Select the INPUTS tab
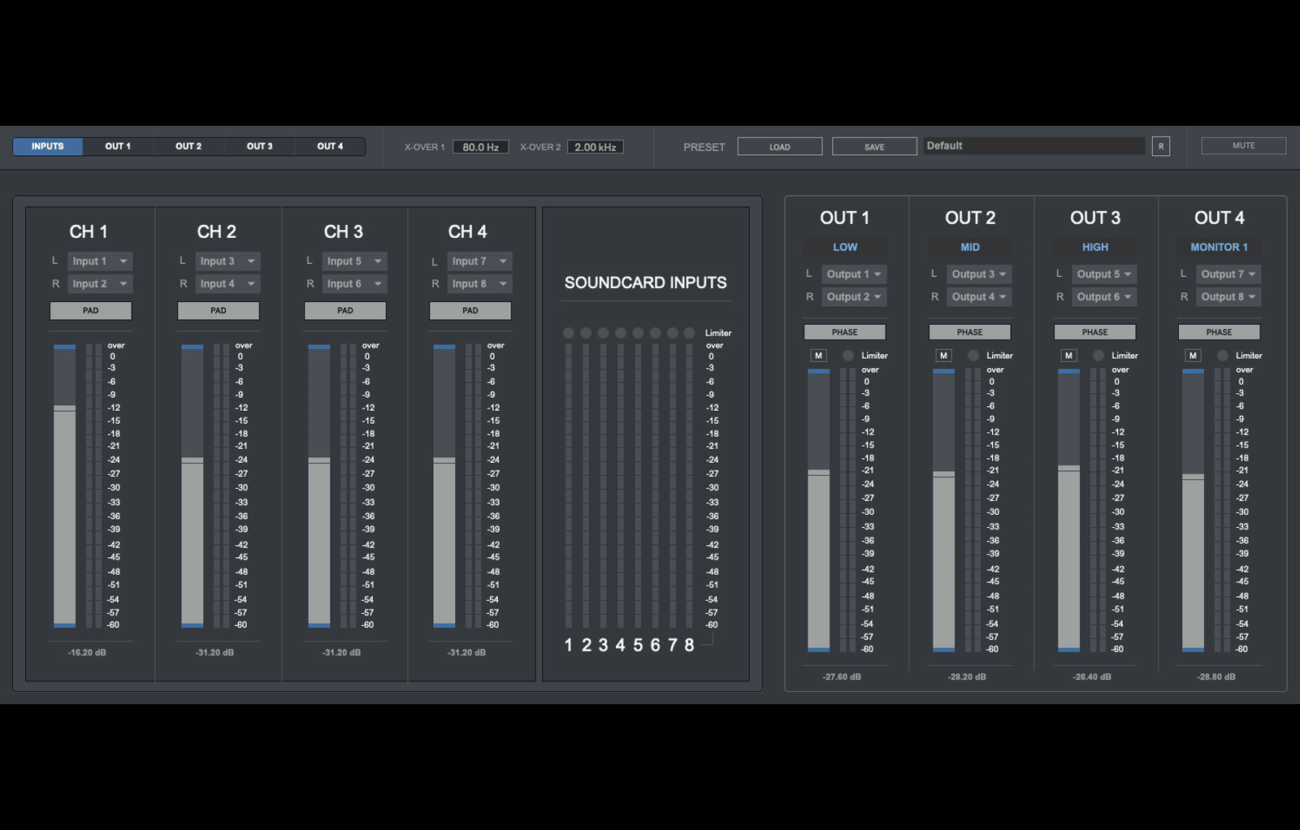Screen dimensions: 1300x830 pyautogui.click(x=47, y=145)
